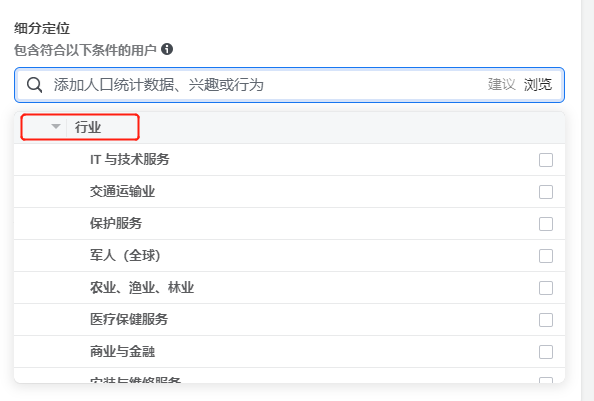Click the 军人 (全球) list item
This screenshot has width=594, height=401.
(125, 256)
